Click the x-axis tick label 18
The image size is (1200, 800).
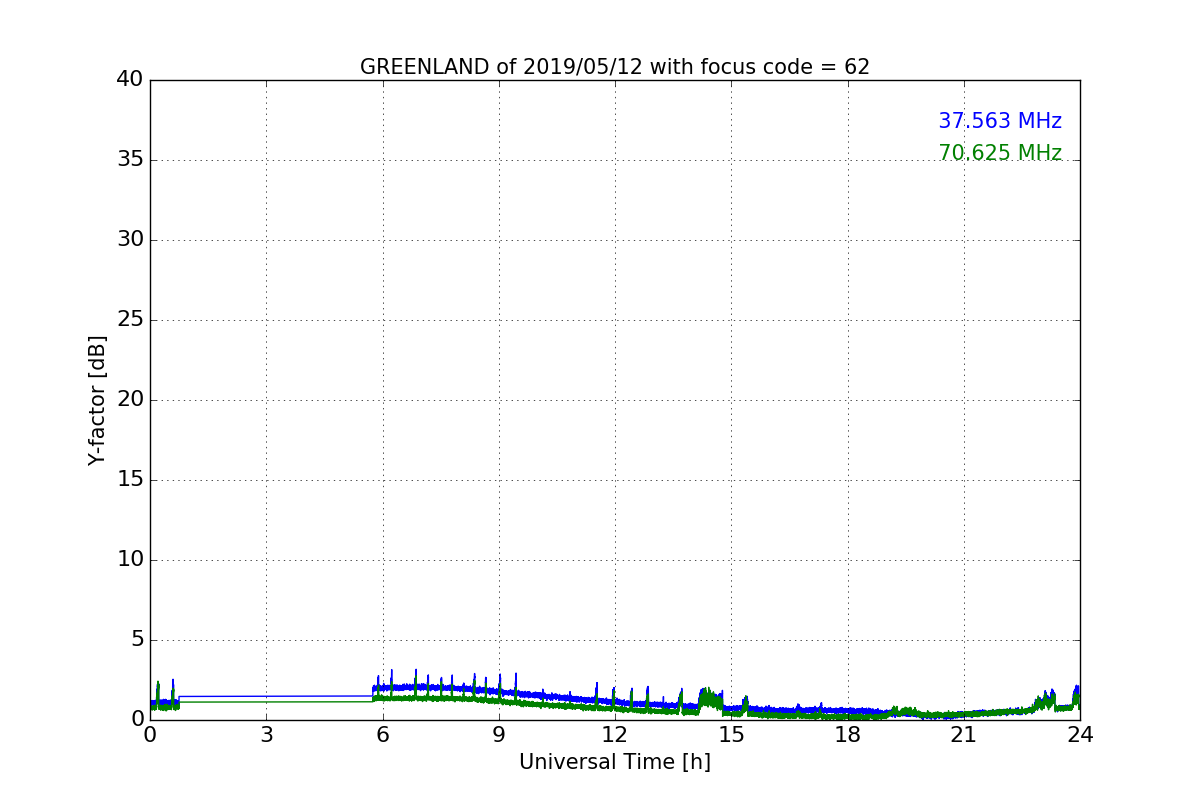pyautogui.click(x=848, y=735)
